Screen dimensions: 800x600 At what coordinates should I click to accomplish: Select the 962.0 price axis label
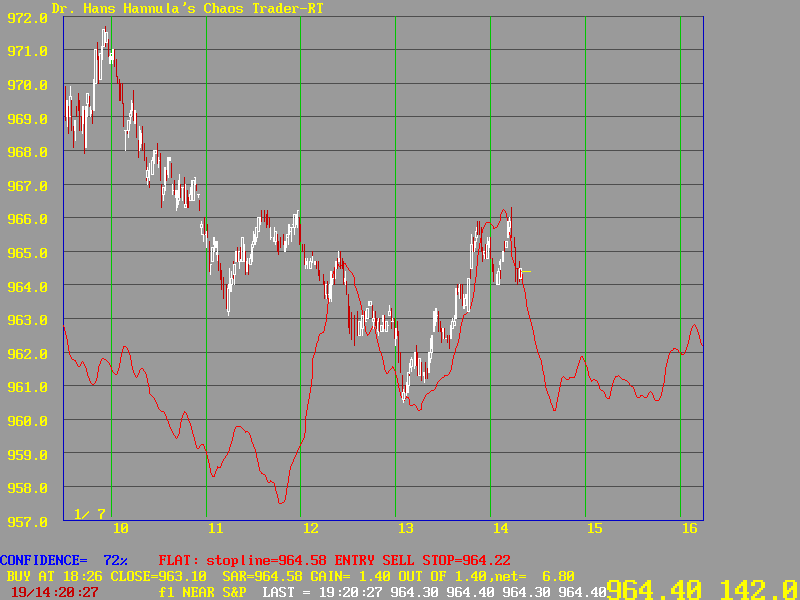pos(27,354)
